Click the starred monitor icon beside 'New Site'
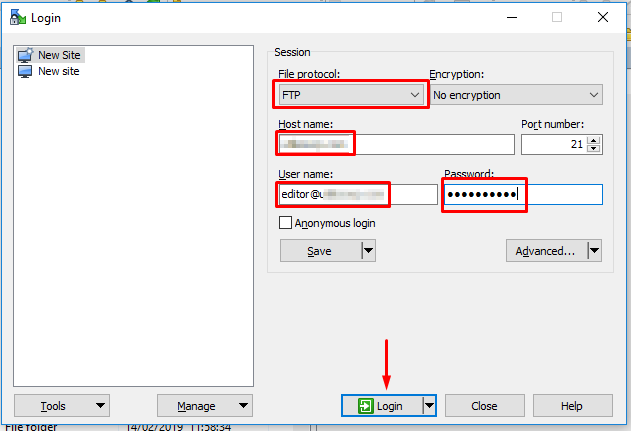This screenshot has height=431, width=631. tap(25, 55)
